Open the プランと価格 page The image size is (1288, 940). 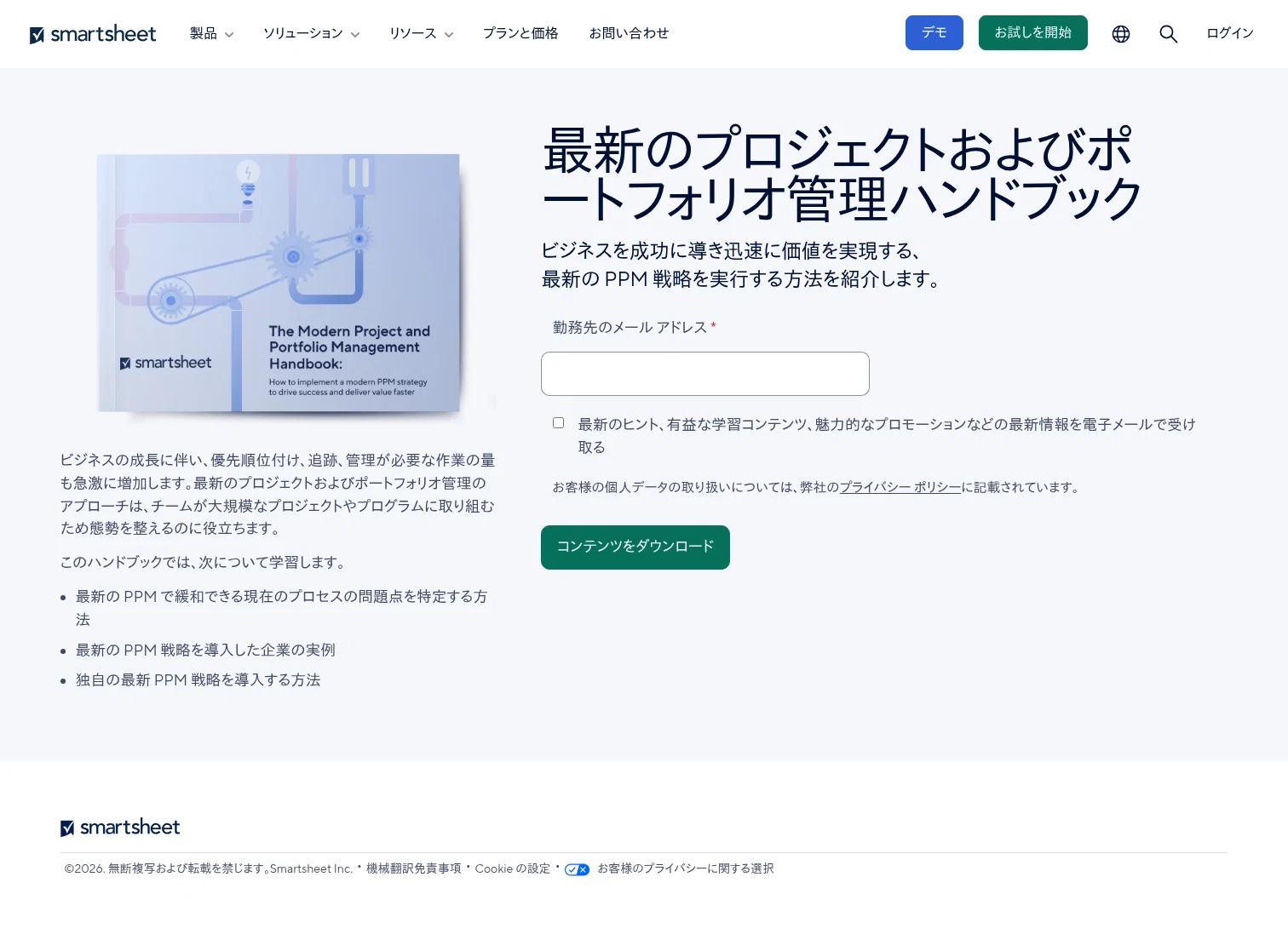pyautogui.click(x=520, y=33)
